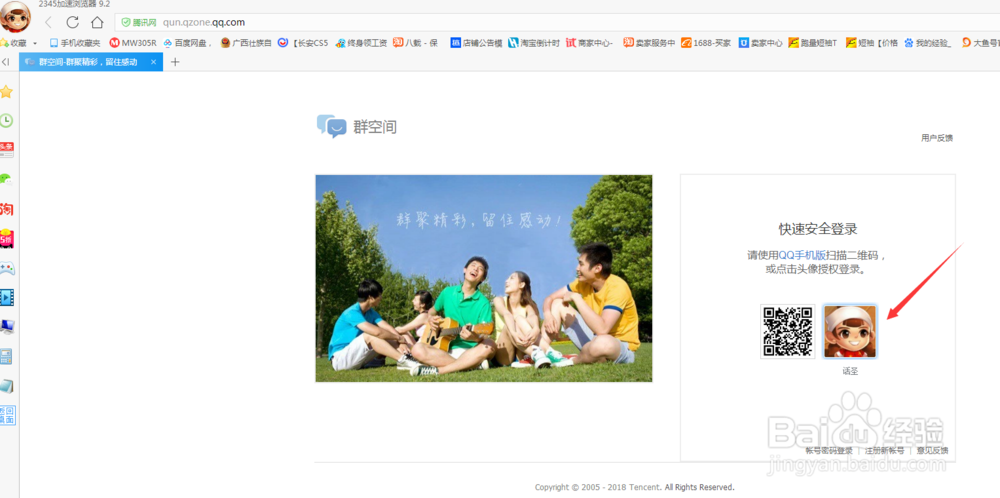Expand the 收藏 dropdown arrow
The height and width of the screenshot is (498, 1000).
(x=35, y=43)
